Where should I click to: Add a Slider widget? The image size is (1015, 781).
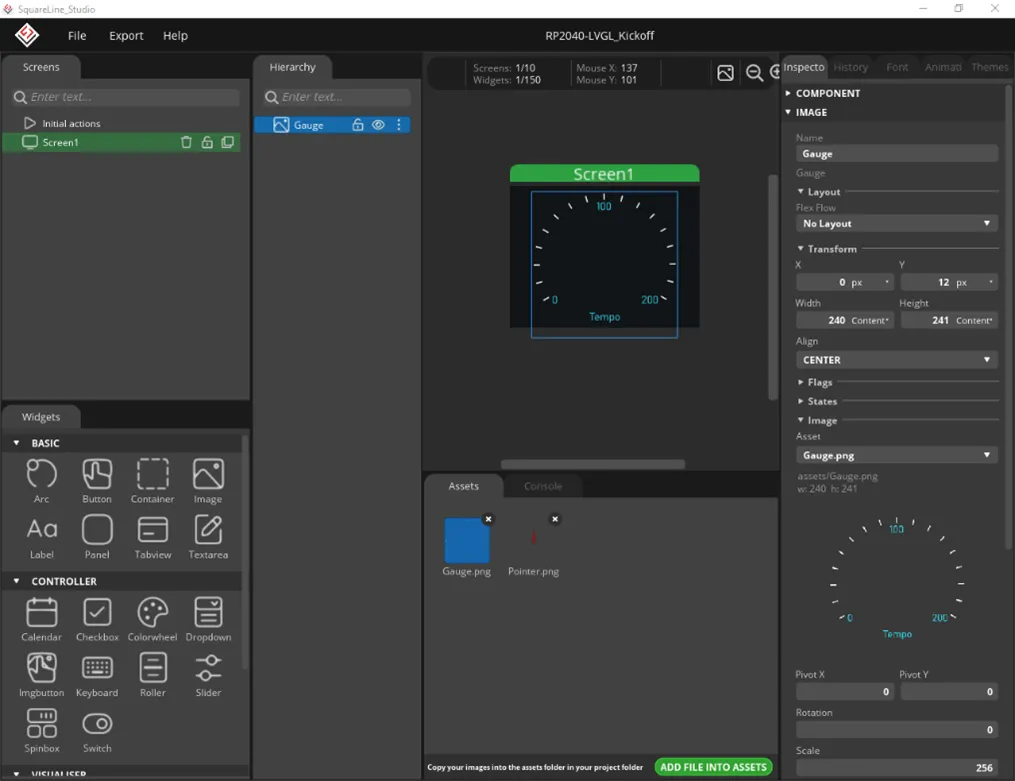208,674
